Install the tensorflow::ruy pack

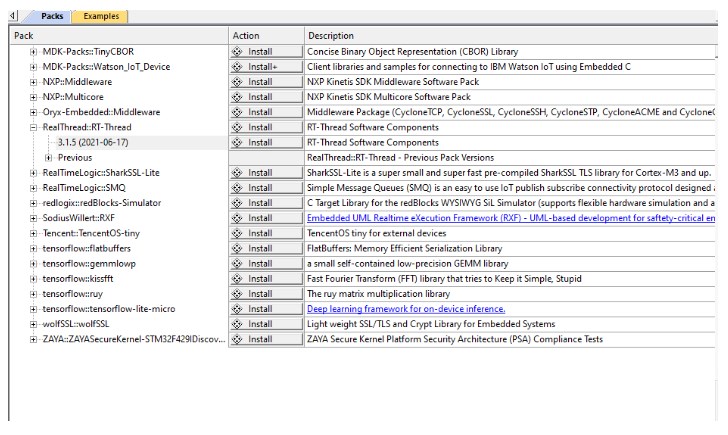click(x=266, y=294)
